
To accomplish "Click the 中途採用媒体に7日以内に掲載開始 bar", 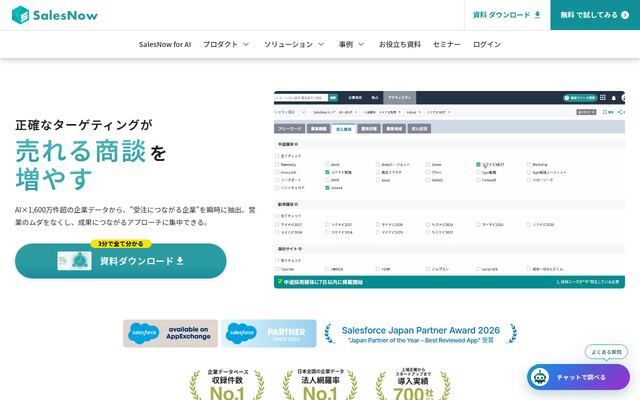I will click(x=449, y=282).
